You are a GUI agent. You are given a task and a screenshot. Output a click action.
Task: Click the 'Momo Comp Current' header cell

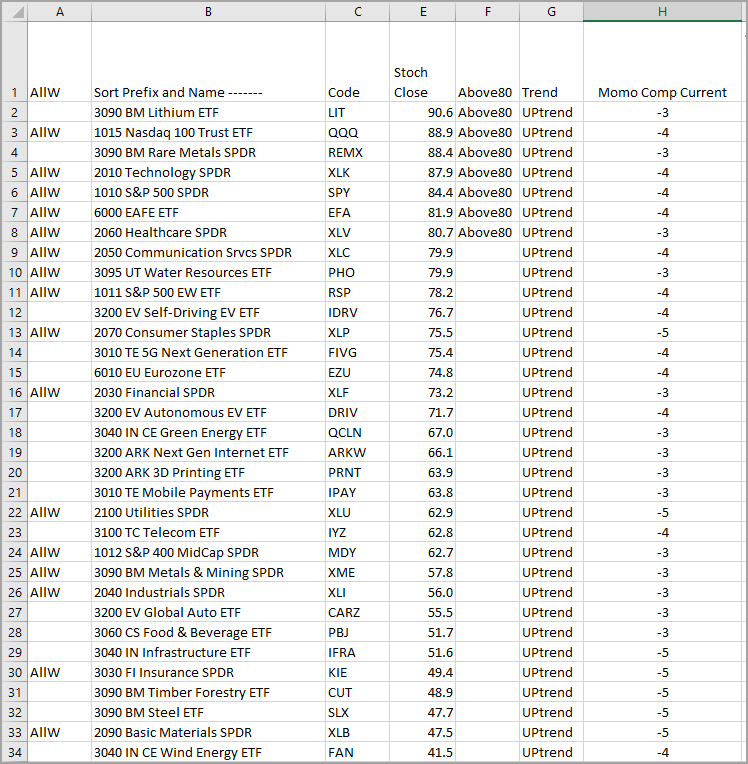tap(662, 62)
